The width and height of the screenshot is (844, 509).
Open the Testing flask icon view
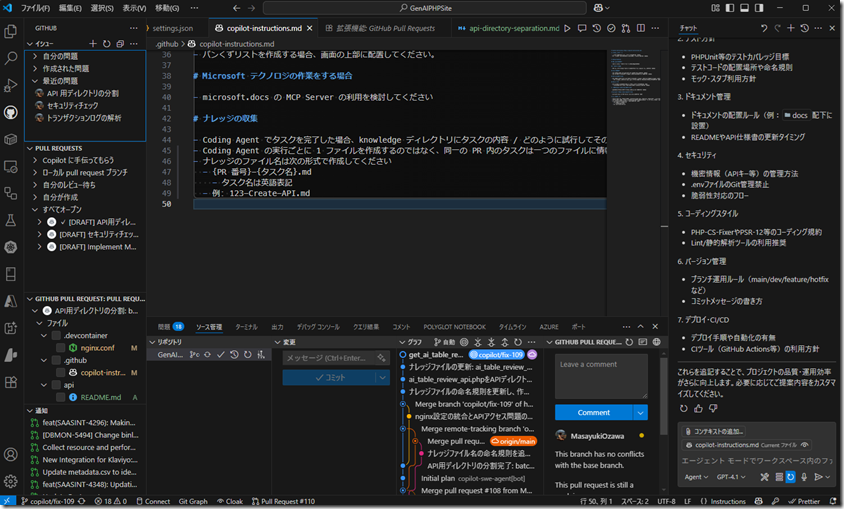coord(10,220)
